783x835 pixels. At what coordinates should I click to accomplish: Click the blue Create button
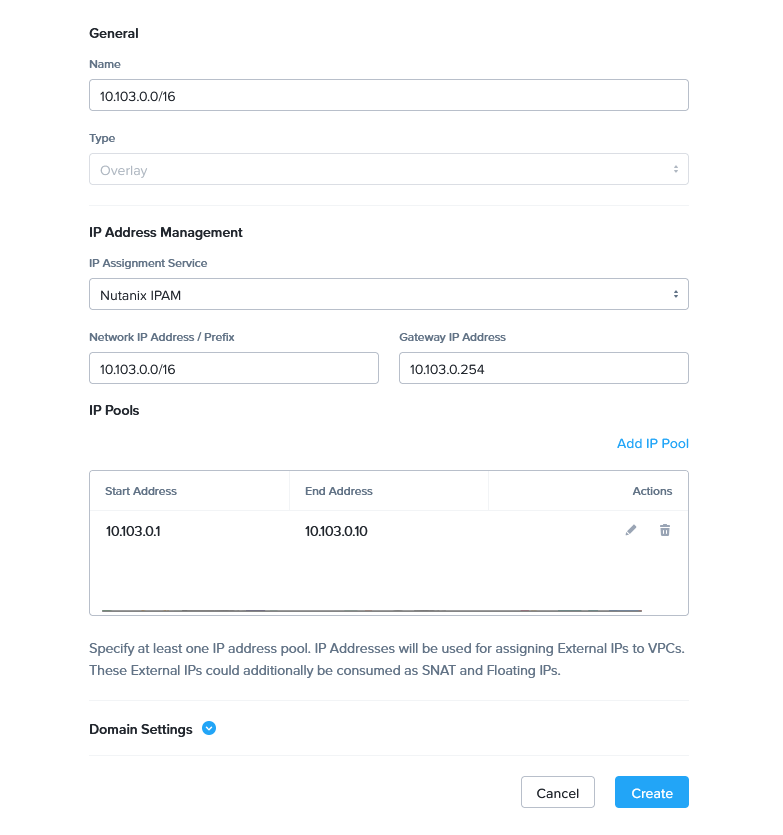651,793
